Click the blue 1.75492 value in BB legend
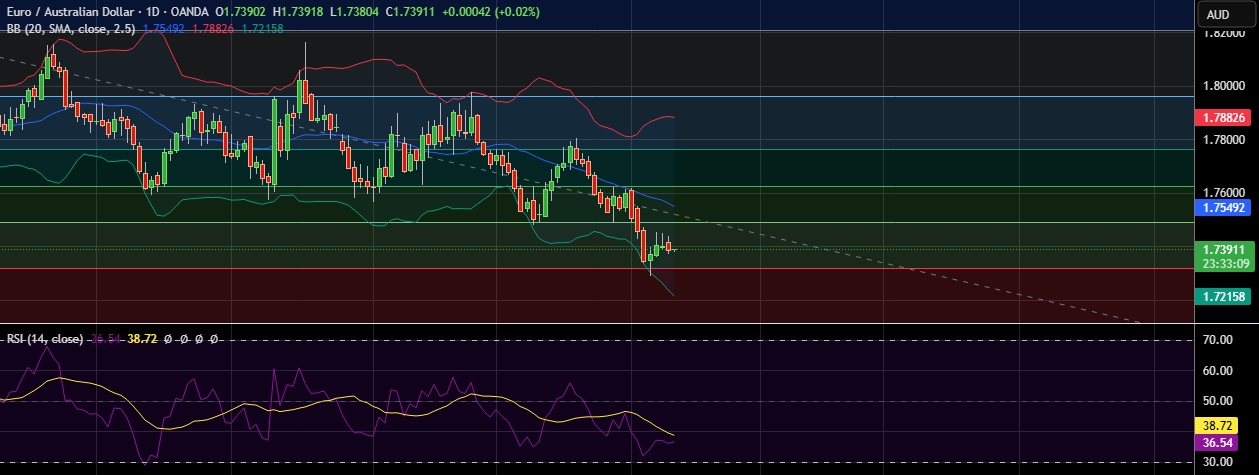The width and height of the screenshot is (1259, 475). [x=162, y=28]
